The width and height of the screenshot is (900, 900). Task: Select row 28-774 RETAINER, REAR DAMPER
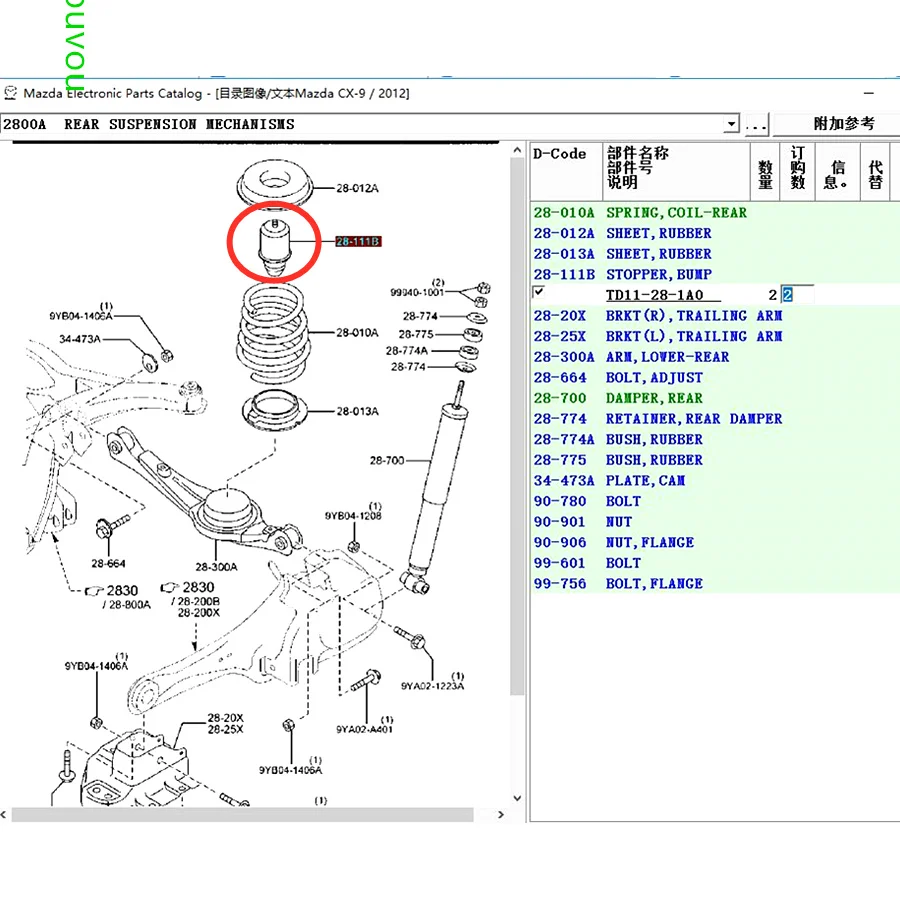715,419
